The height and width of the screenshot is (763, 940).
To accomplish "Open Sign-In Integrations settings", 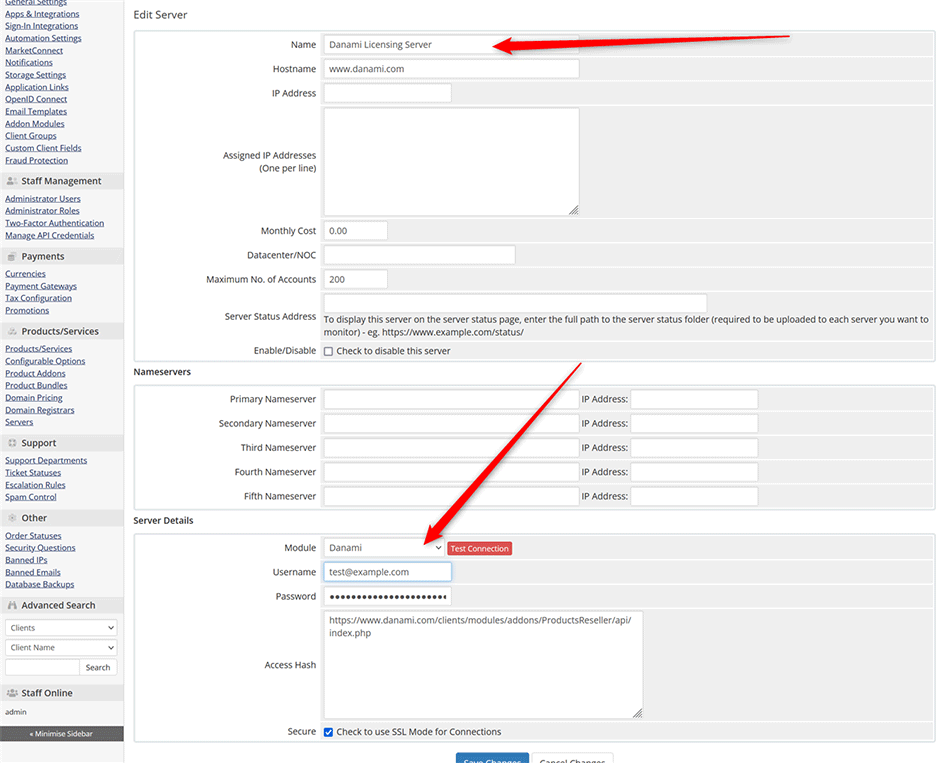I will (x=41, y=26).
